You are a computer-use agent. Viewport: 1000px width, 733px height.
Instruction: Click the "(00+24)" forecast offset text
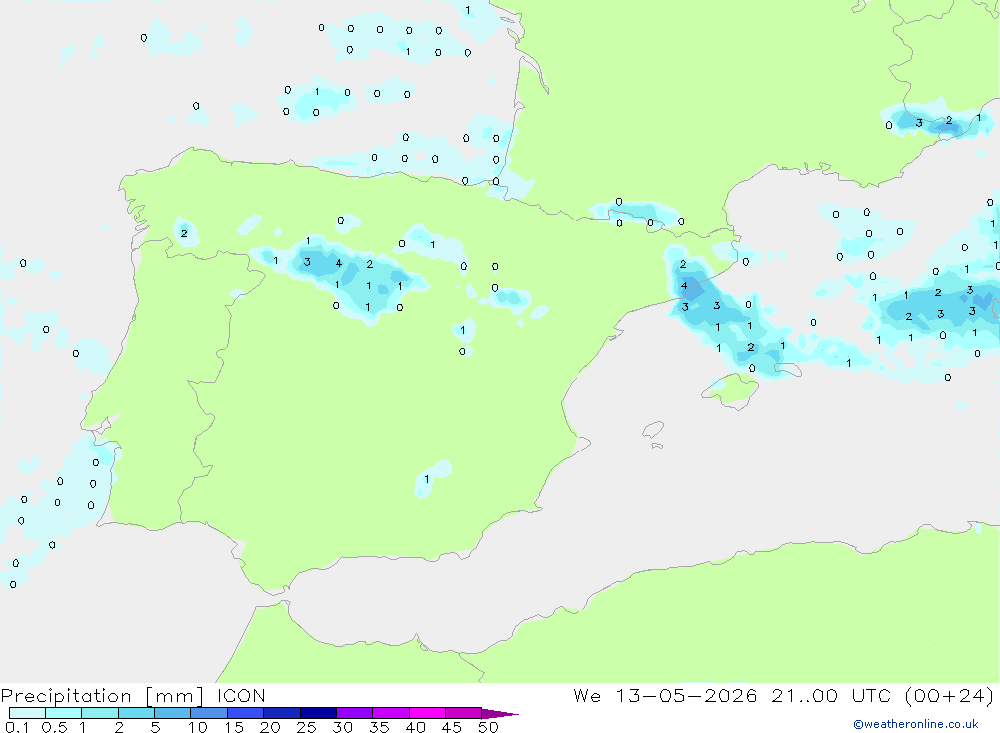coord(949,695)
